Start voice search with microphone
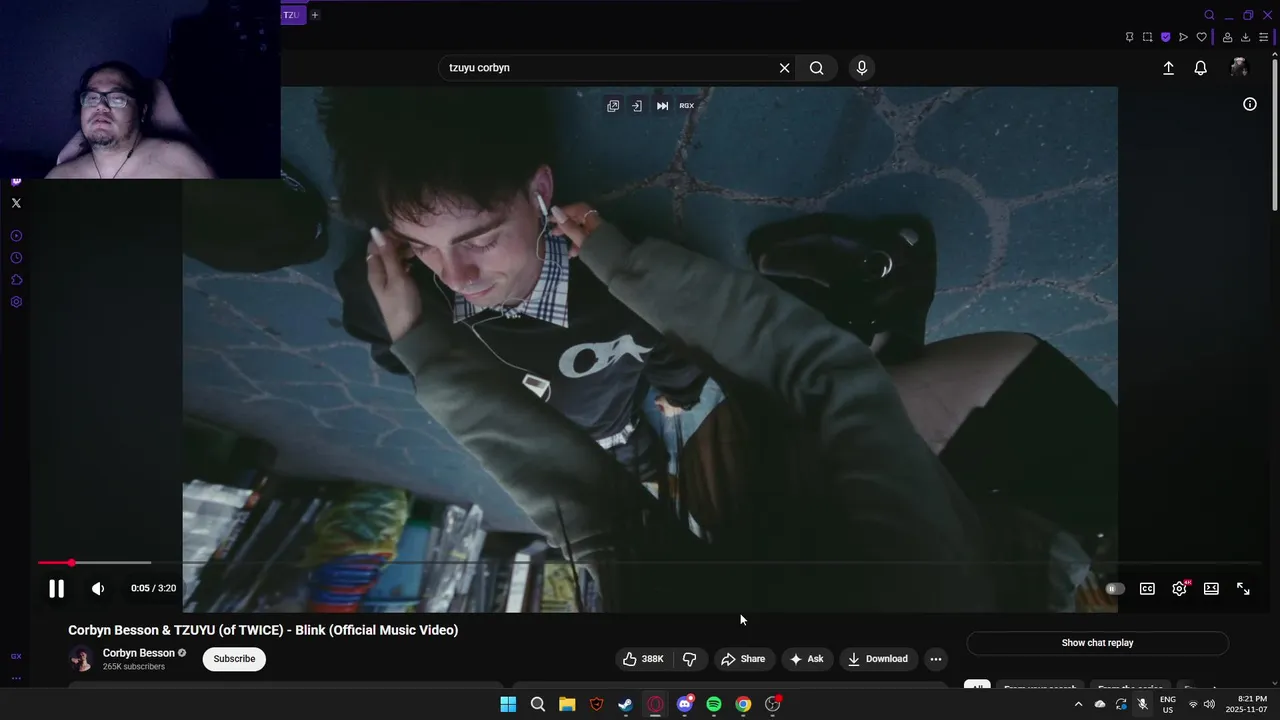 [x=862, y=68]
